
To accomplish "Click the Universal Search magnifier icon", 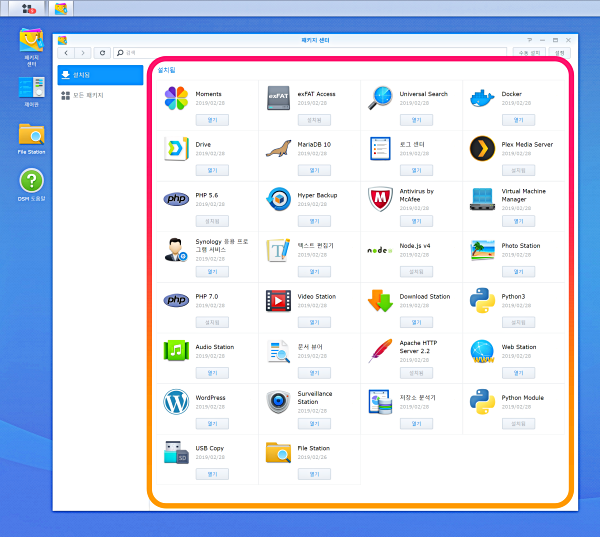I will (x=380, y=98).
